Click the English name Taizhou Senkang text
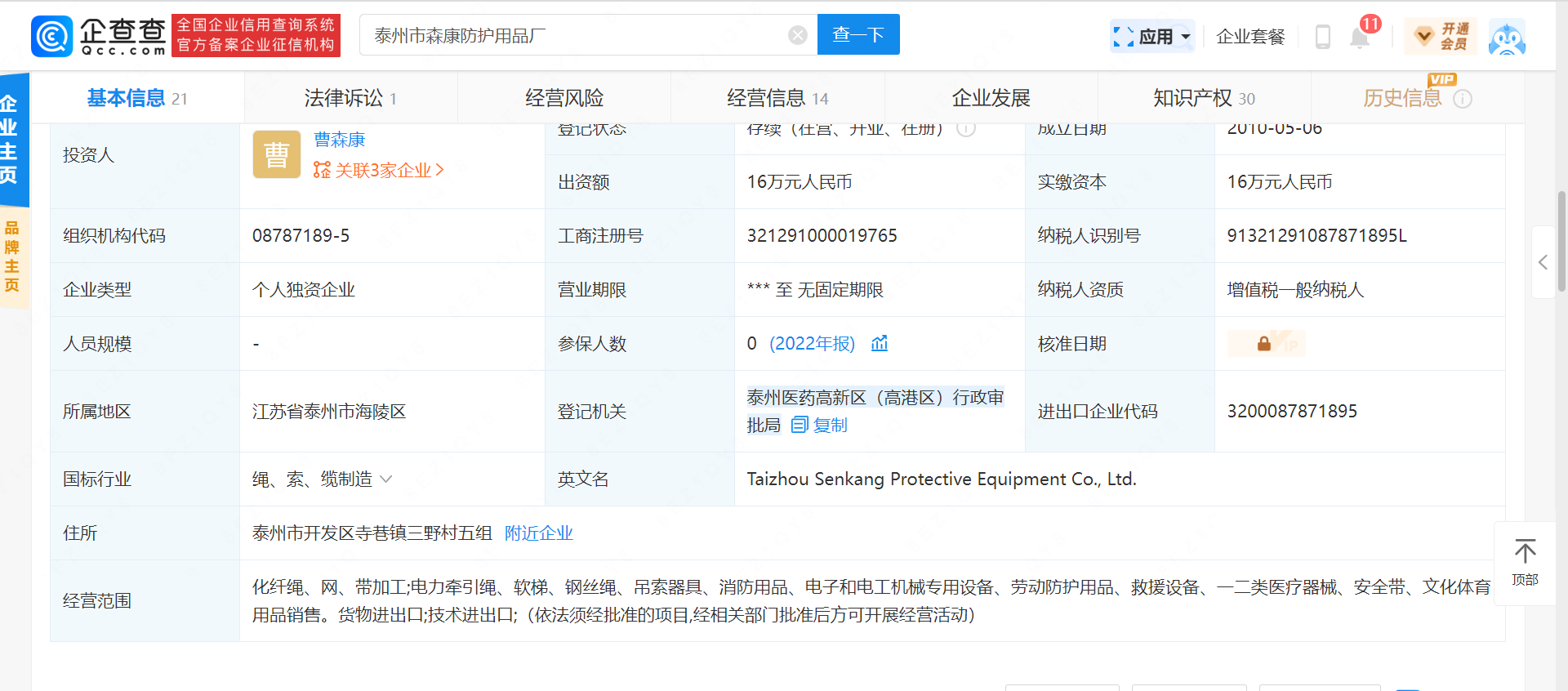Image resolution: width=1568 pixels, height=691 pixels. click(942, 479)
